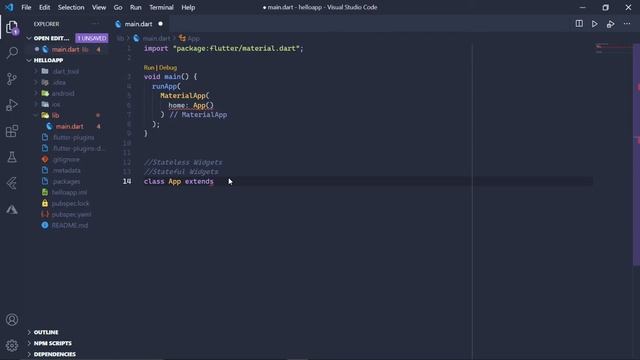Click lib in the breadcrumb

point(120,38)
